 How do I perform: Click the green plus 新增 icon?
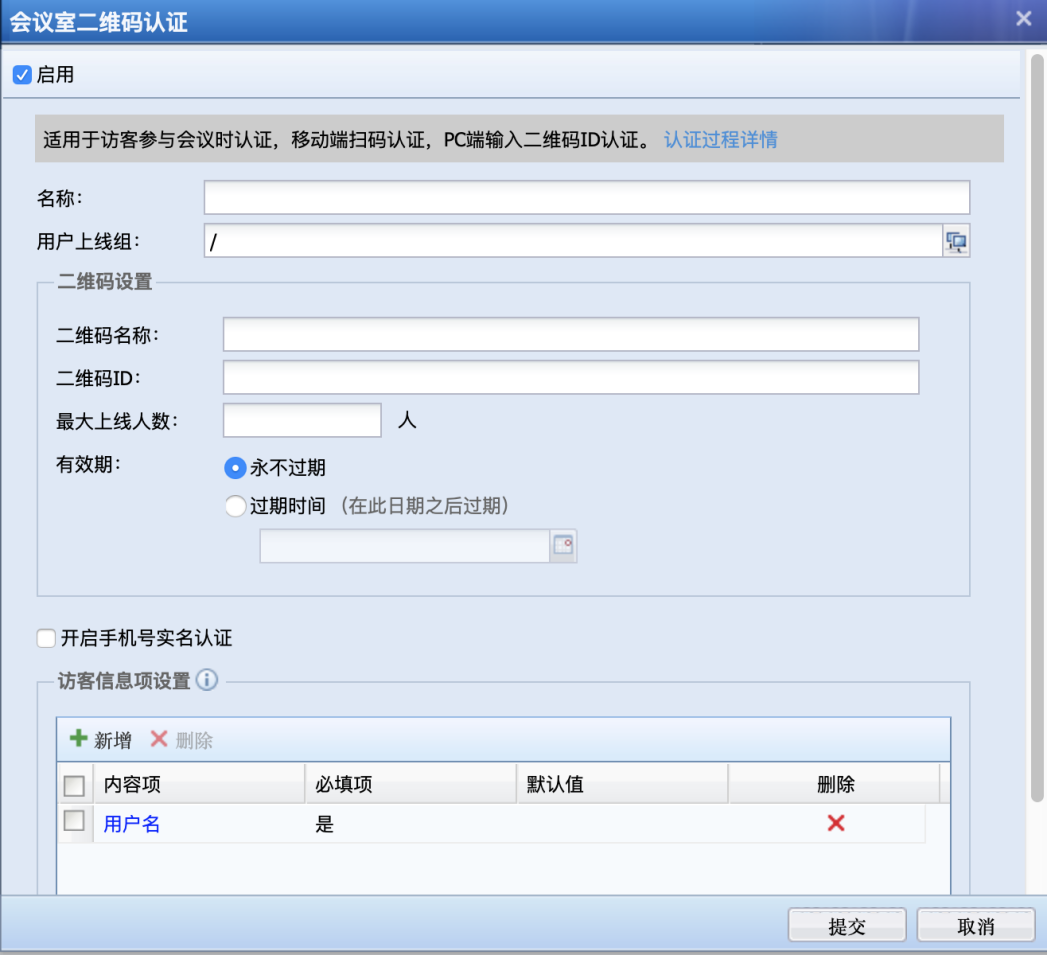[78, 740]
